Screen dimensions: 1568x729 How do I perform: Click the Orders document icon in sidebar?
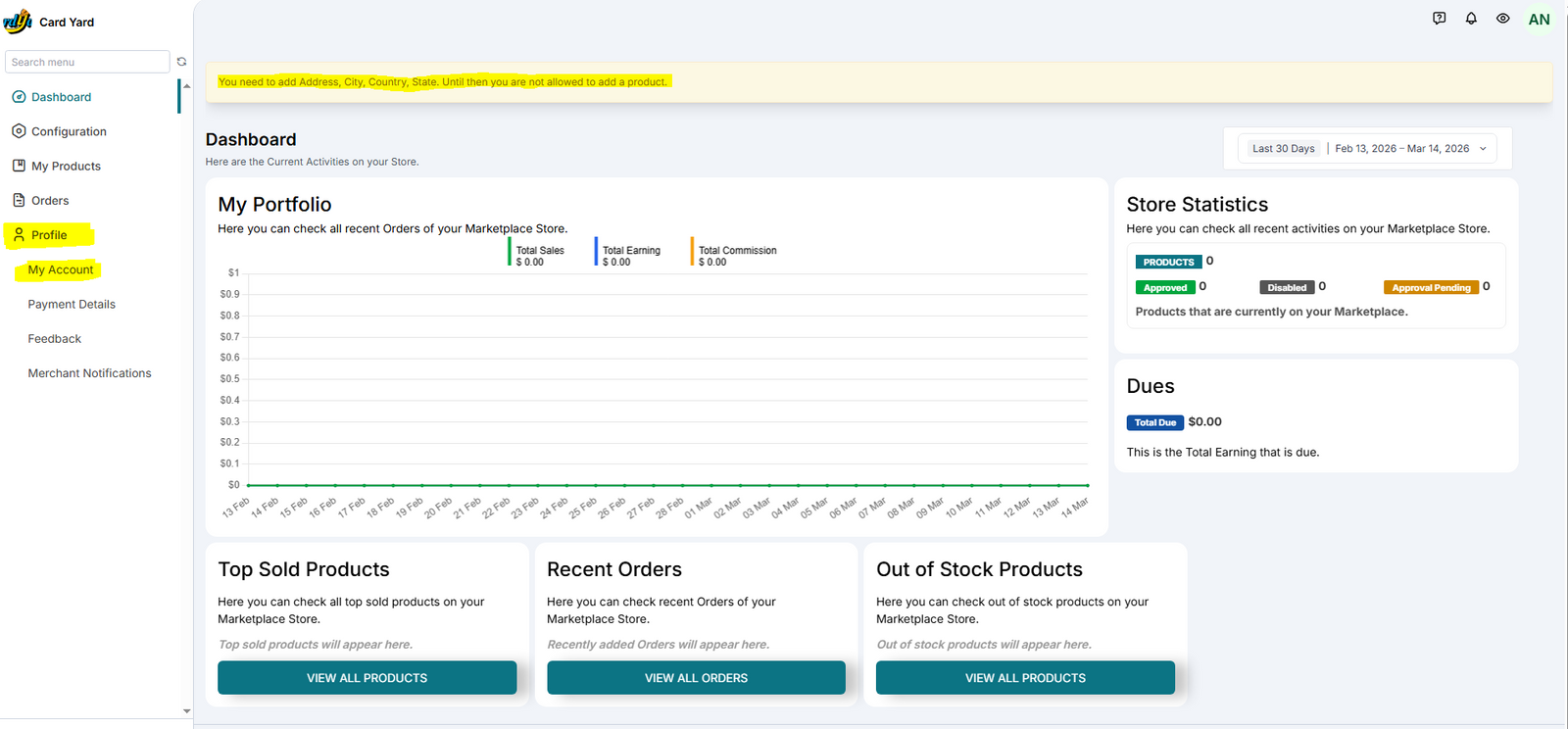tap(19, 200)
